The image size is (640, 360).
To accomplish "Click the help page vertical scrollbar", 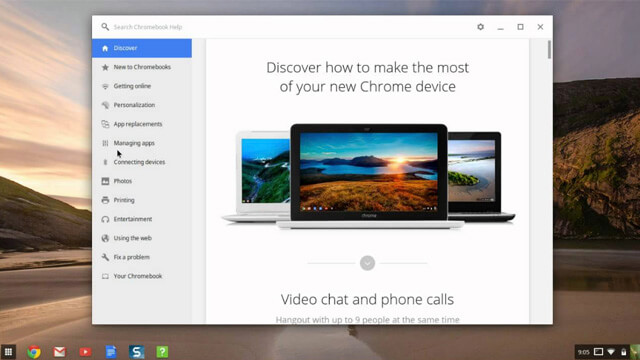I will [549, 49].
